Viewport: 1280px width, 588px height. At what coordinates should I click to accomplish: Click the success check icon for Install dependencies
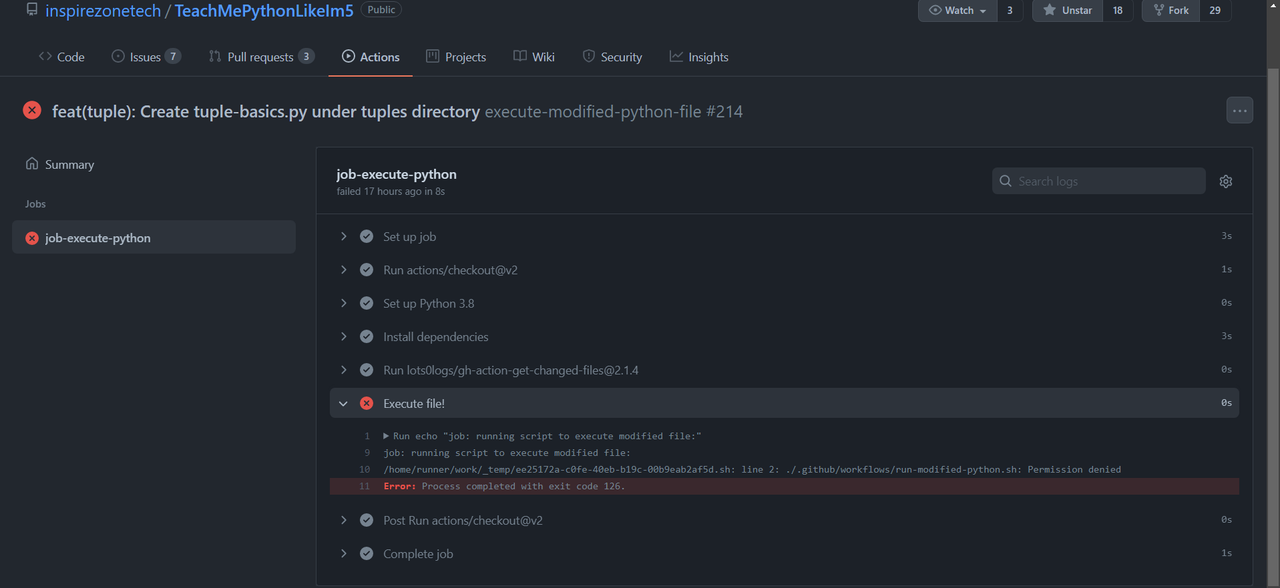pos(366,337)
